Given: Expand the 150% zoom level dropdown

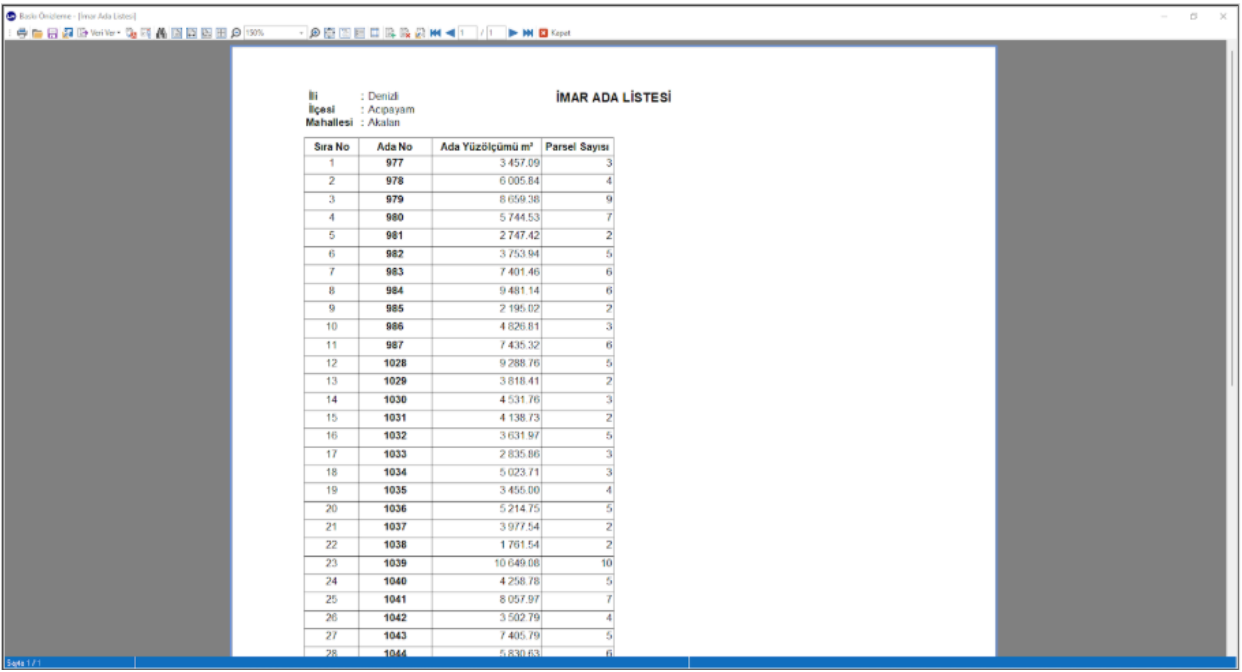Looking at the screenshot, I should tap(301, 33).
